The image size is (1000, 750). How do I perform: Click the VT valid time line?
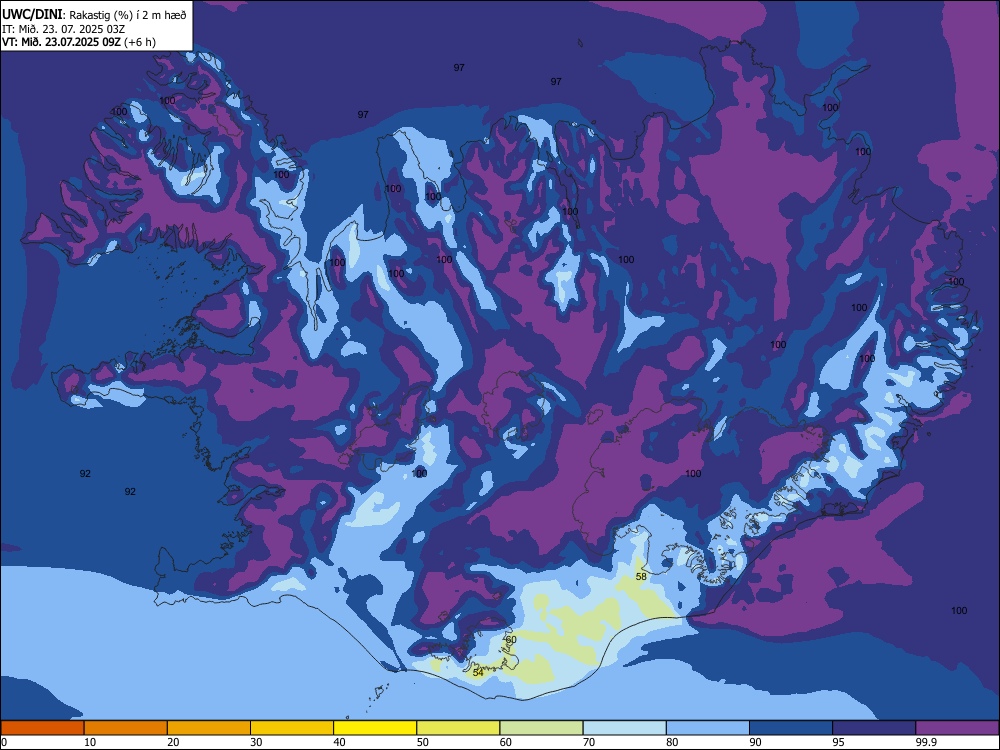coord(78,42)
